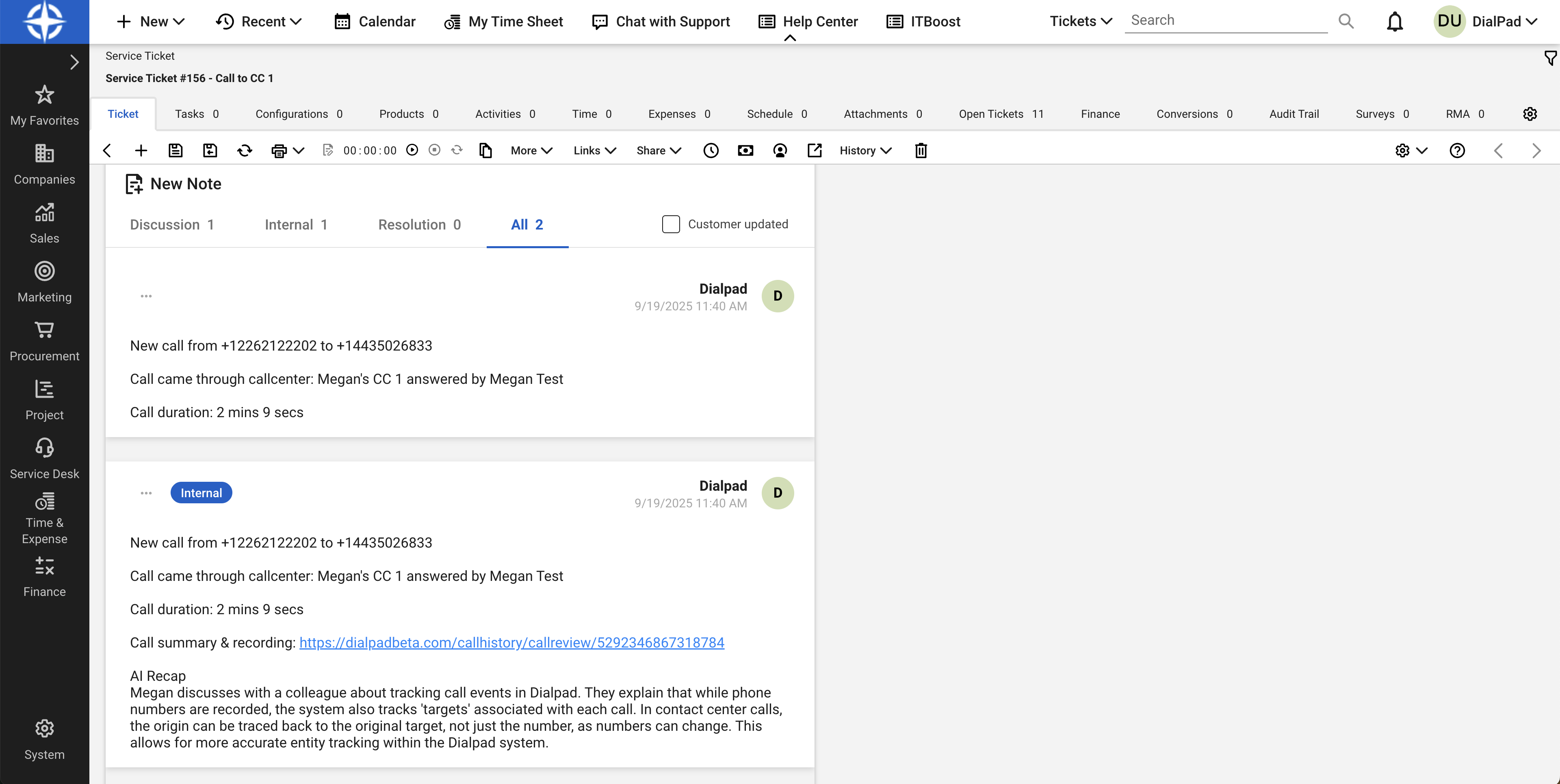Open My Favorites in sidebar
The image size is (1560, 784).
point(45,105)
